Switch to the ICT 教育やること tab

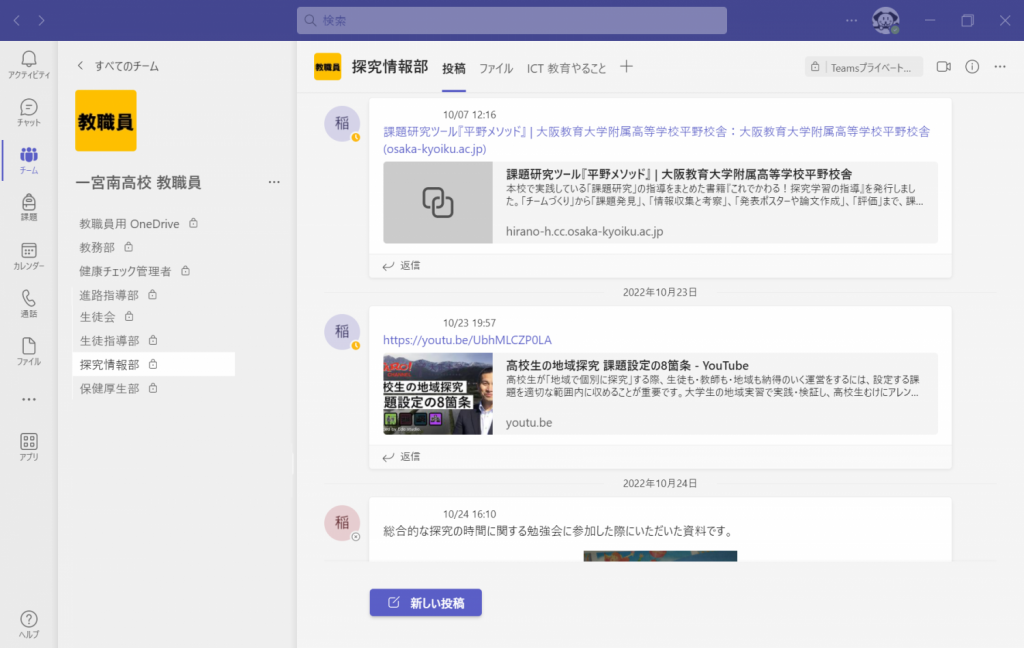567,68
